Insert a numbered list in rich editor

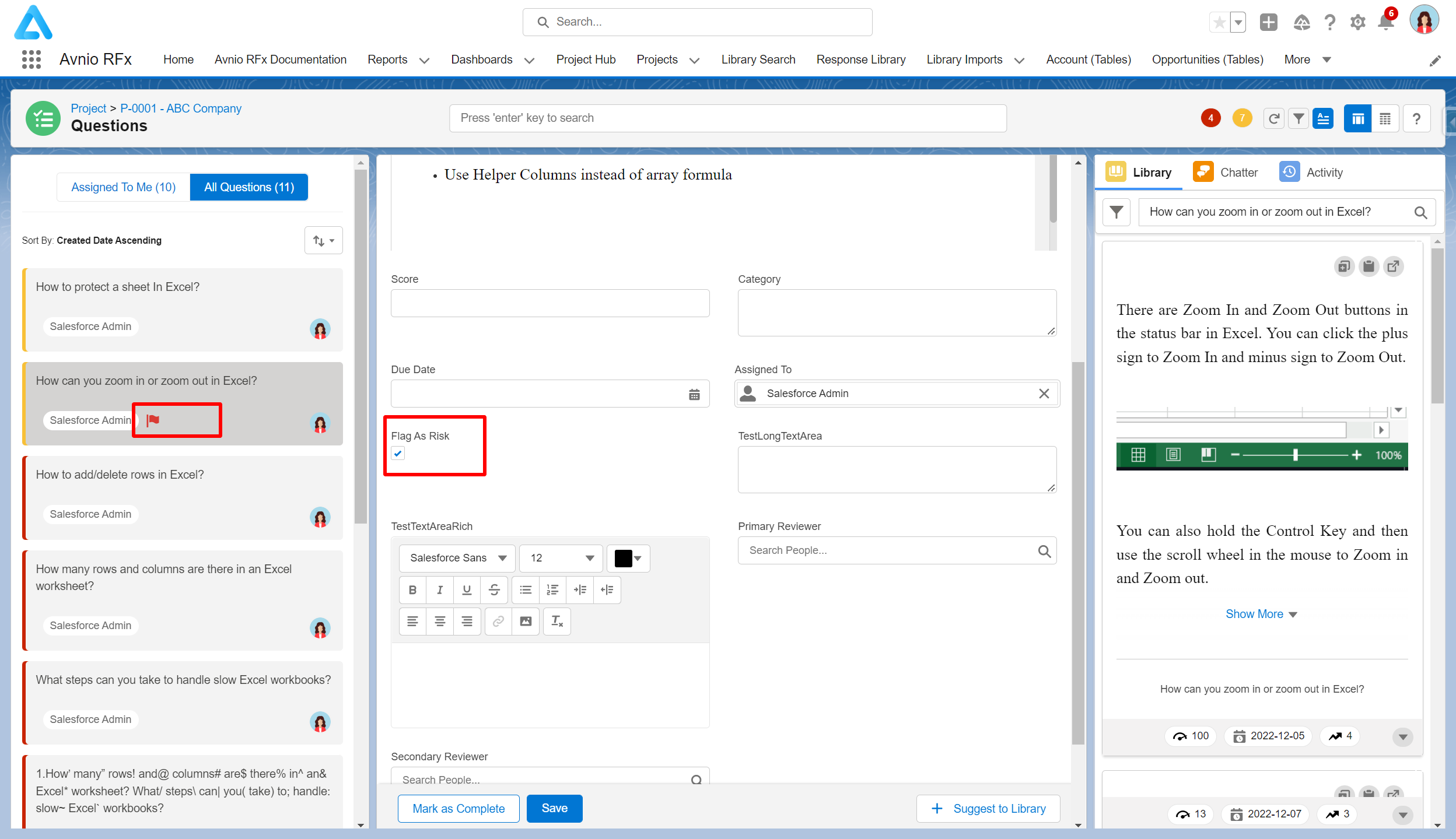pos(552,590)
